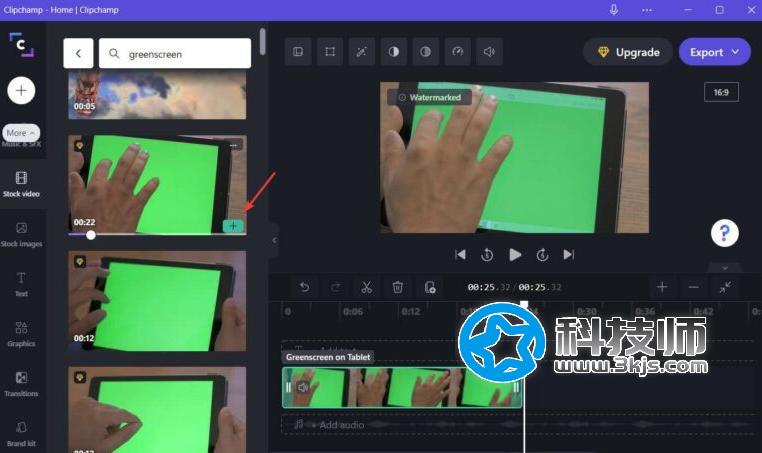Collapse the media side panel

(x=274, y=240)
